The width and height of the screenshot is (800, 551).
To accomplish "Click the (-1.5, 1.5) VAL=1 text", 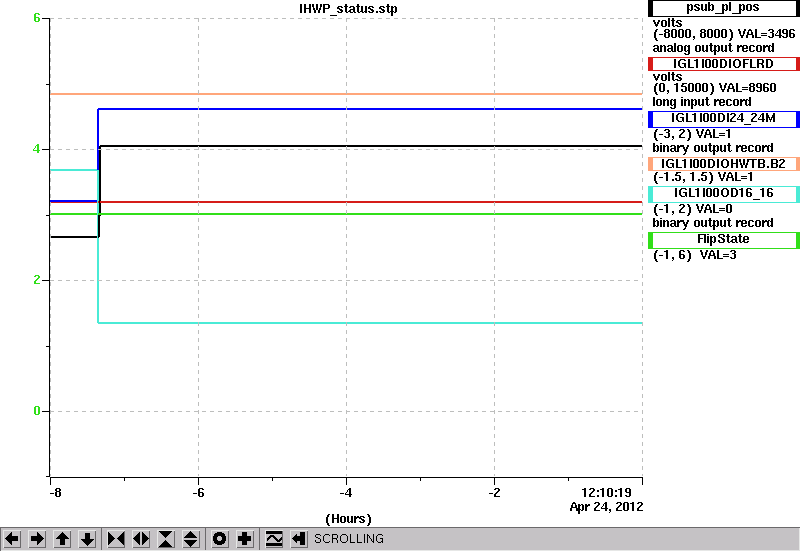I will 703,177.
